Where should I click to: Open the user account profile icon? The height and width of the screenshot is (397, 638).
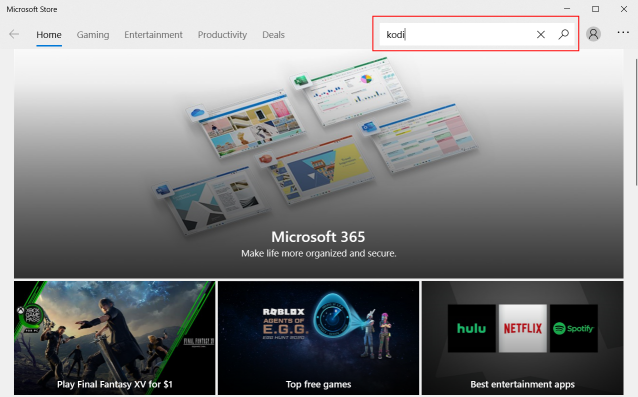tap(593, 34)
